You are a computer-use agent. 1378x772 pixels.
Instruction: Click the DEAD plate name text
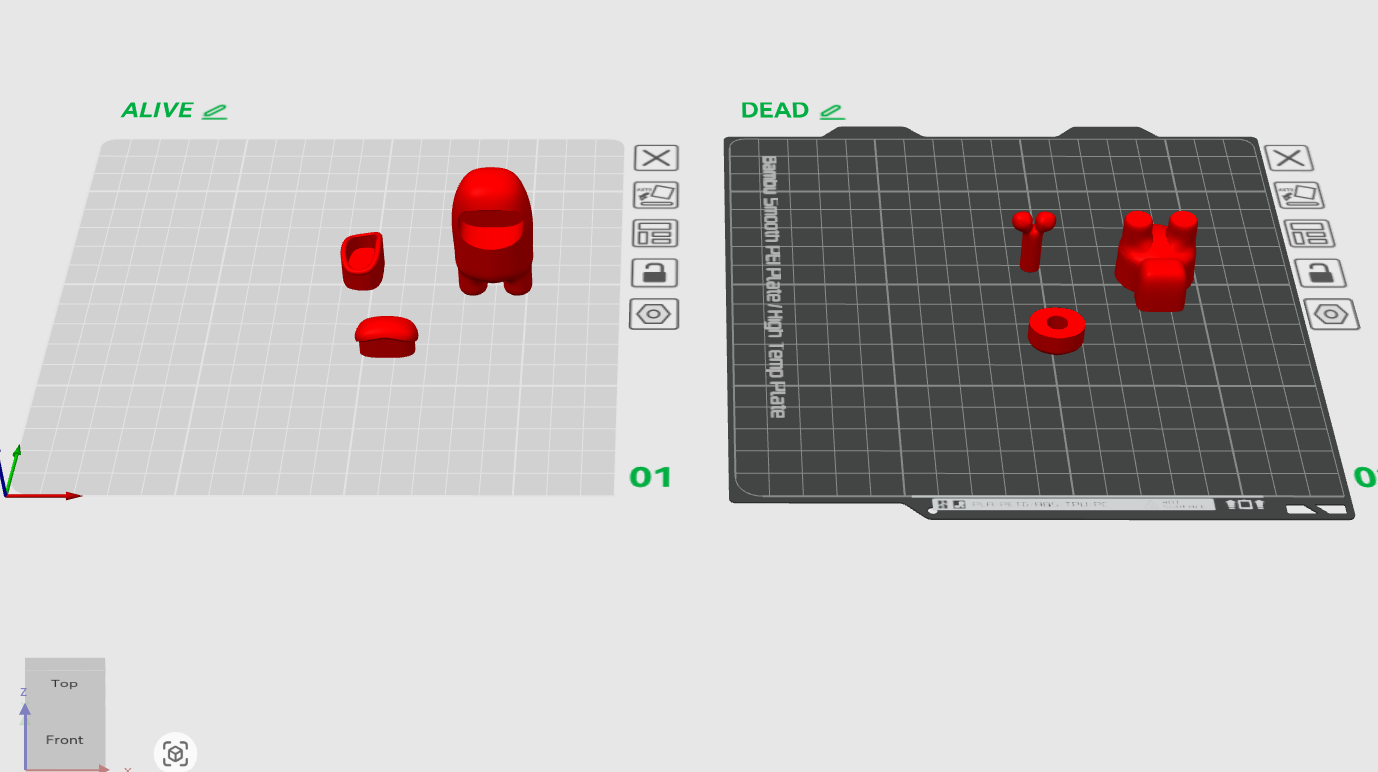coord(775,111)
